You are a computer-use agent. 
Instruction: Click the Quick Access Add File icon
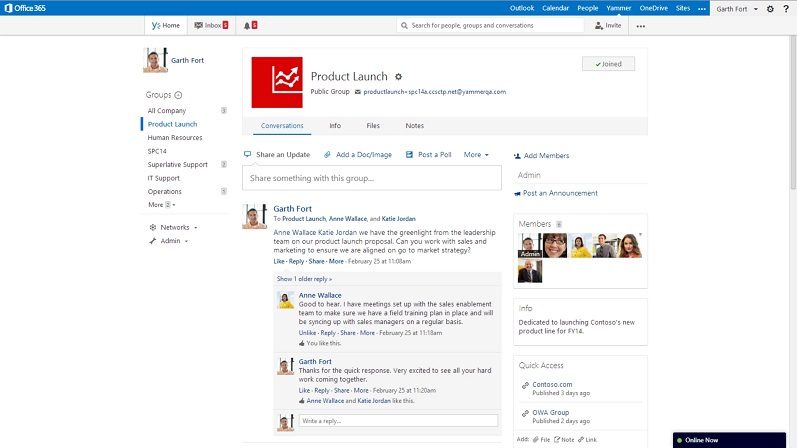click(536, 439)
